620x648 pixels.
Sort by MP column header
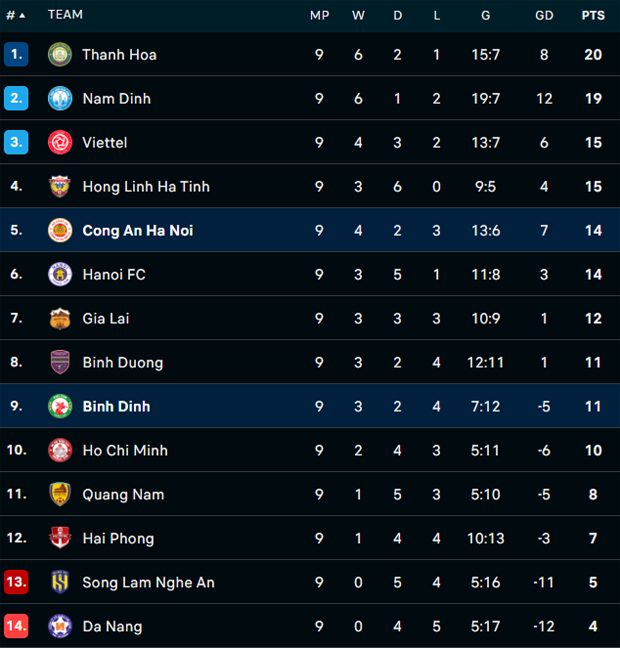pyautogui.click(x=319, y=16)
